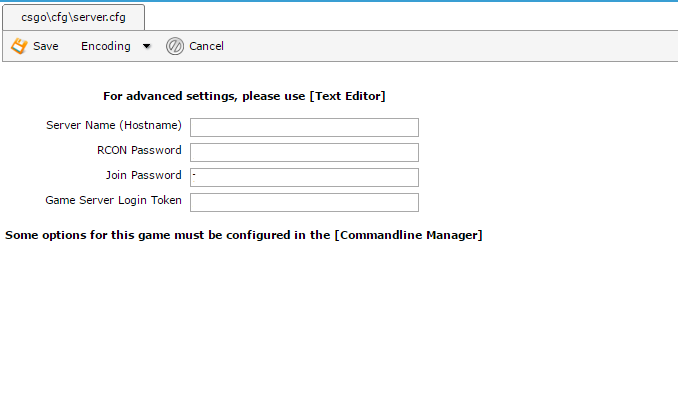Click the Encoding label in toolbar
678x419 pixels.
click(106, 46)
